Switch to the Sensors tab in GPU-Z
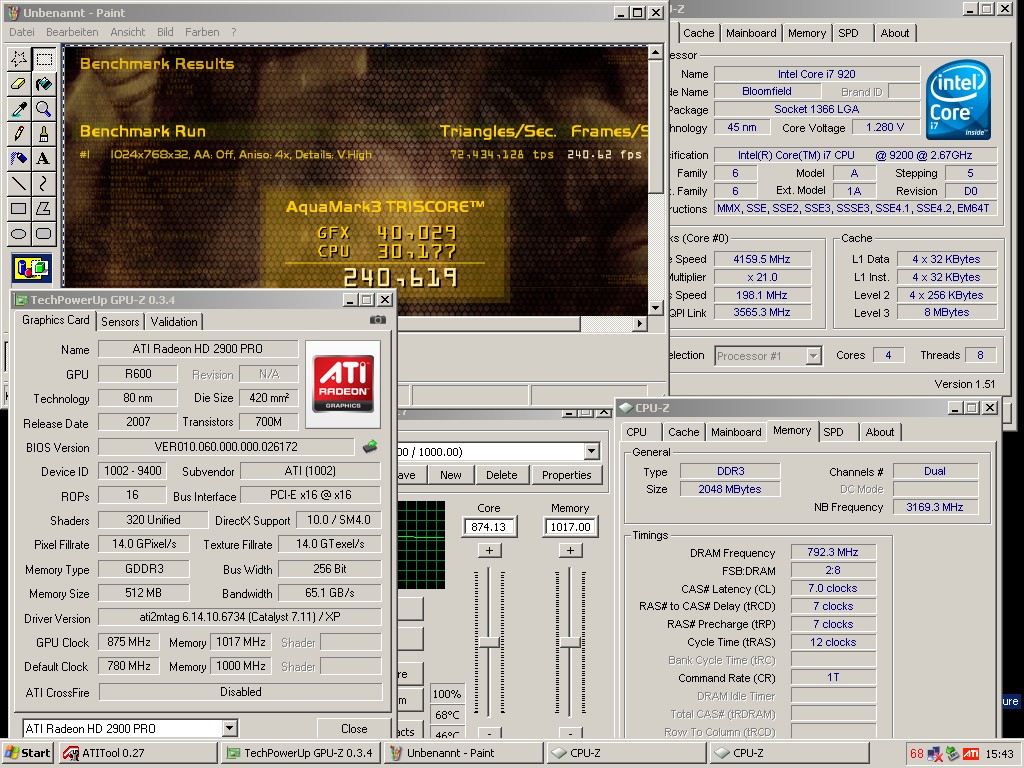The height and width of the screenshot is (768, 1024). click(x=120, y=321)
